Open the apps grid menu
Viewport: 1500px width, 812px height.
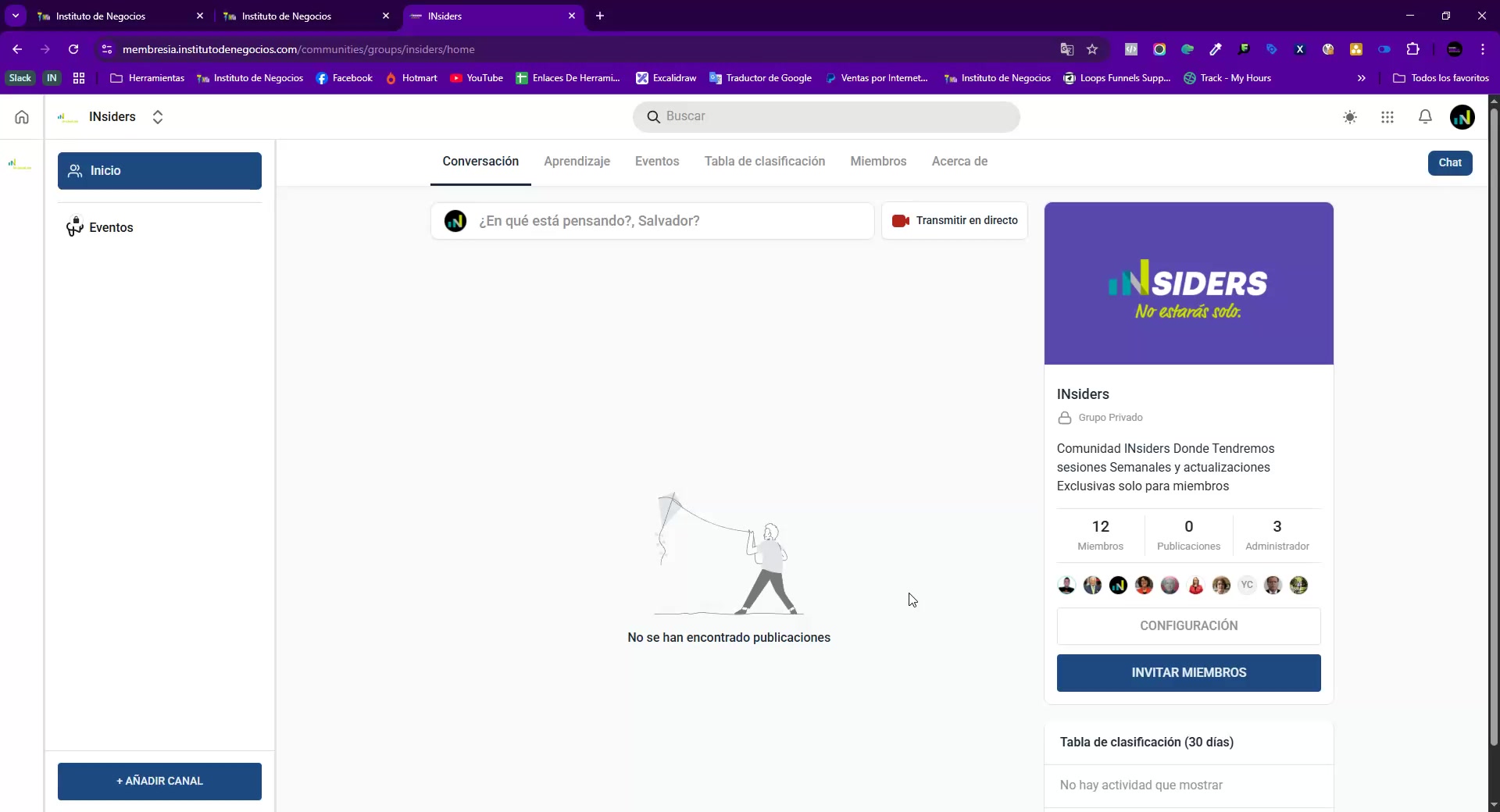[1387, 117]
